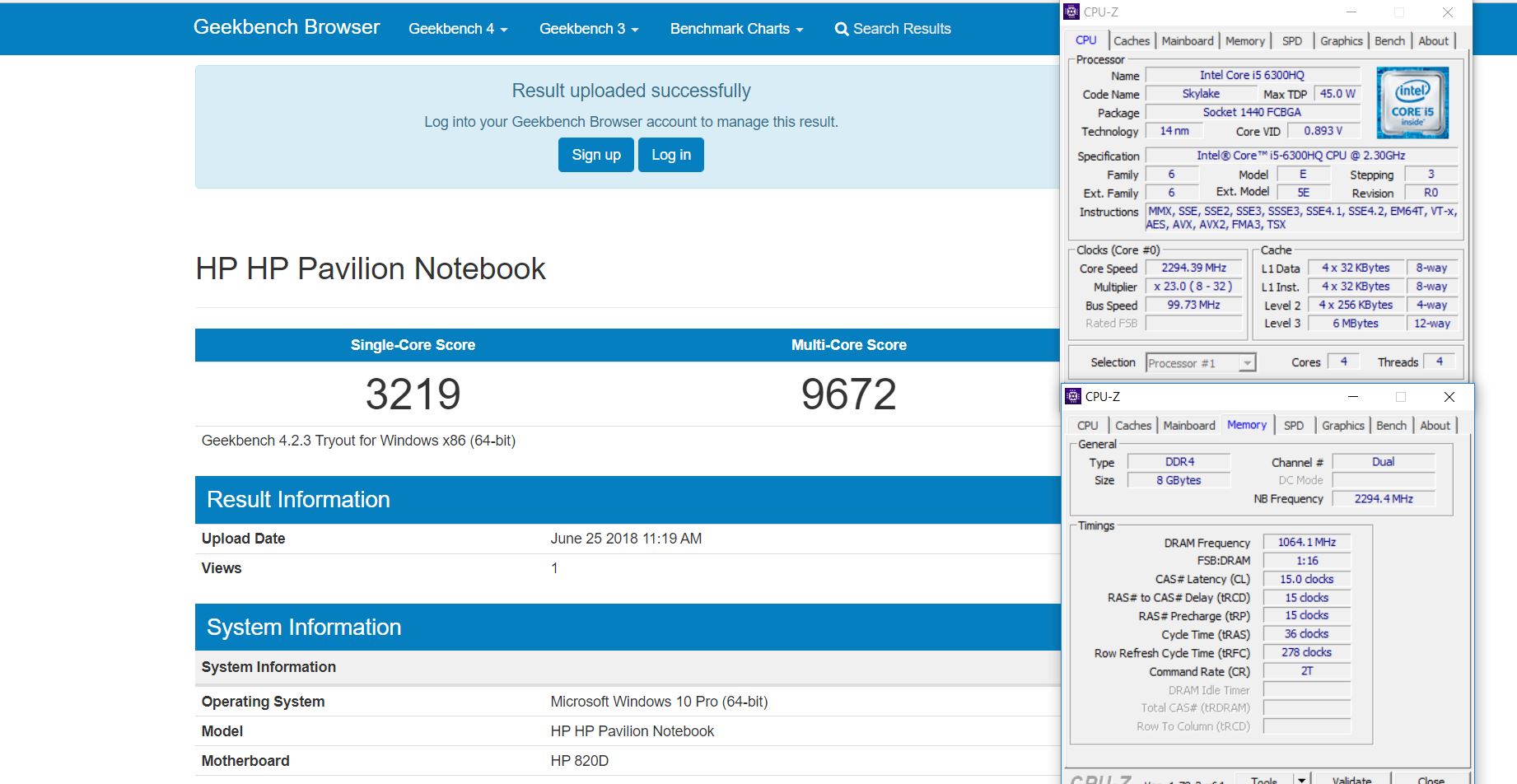Click the Package value 'Socket 1440 FCBGA'
The image size is (1517, 784).
[x=1252, y=112]
